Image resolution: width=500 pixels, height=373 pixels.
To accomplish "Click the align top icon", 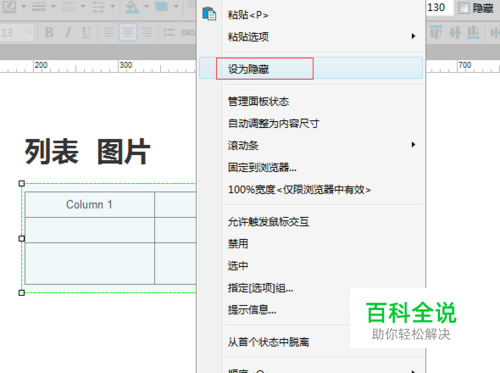I will click(436, 32).
